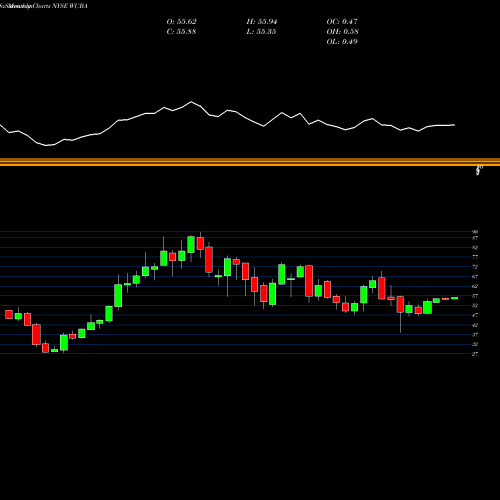Select the OH: 0.58 reading

click(x=342, y=32)
